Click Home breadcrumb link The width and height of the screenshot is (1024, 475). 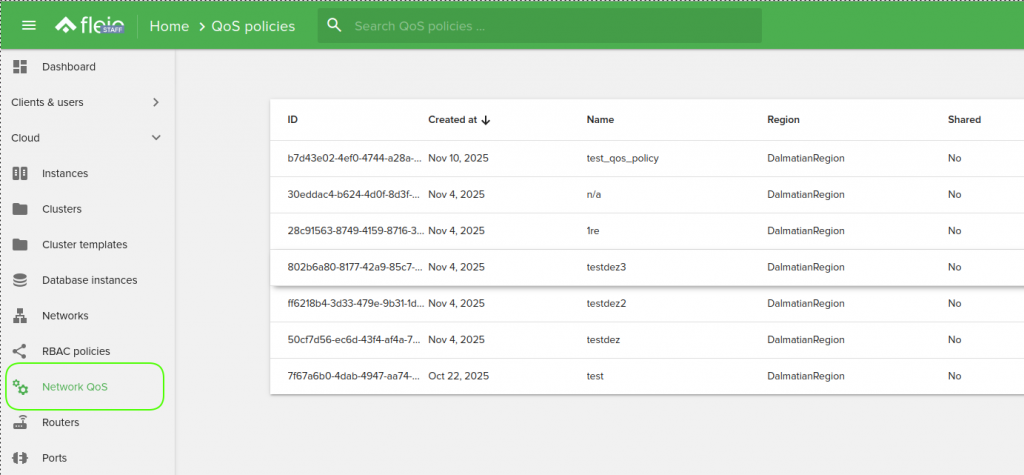pos(169,26)
